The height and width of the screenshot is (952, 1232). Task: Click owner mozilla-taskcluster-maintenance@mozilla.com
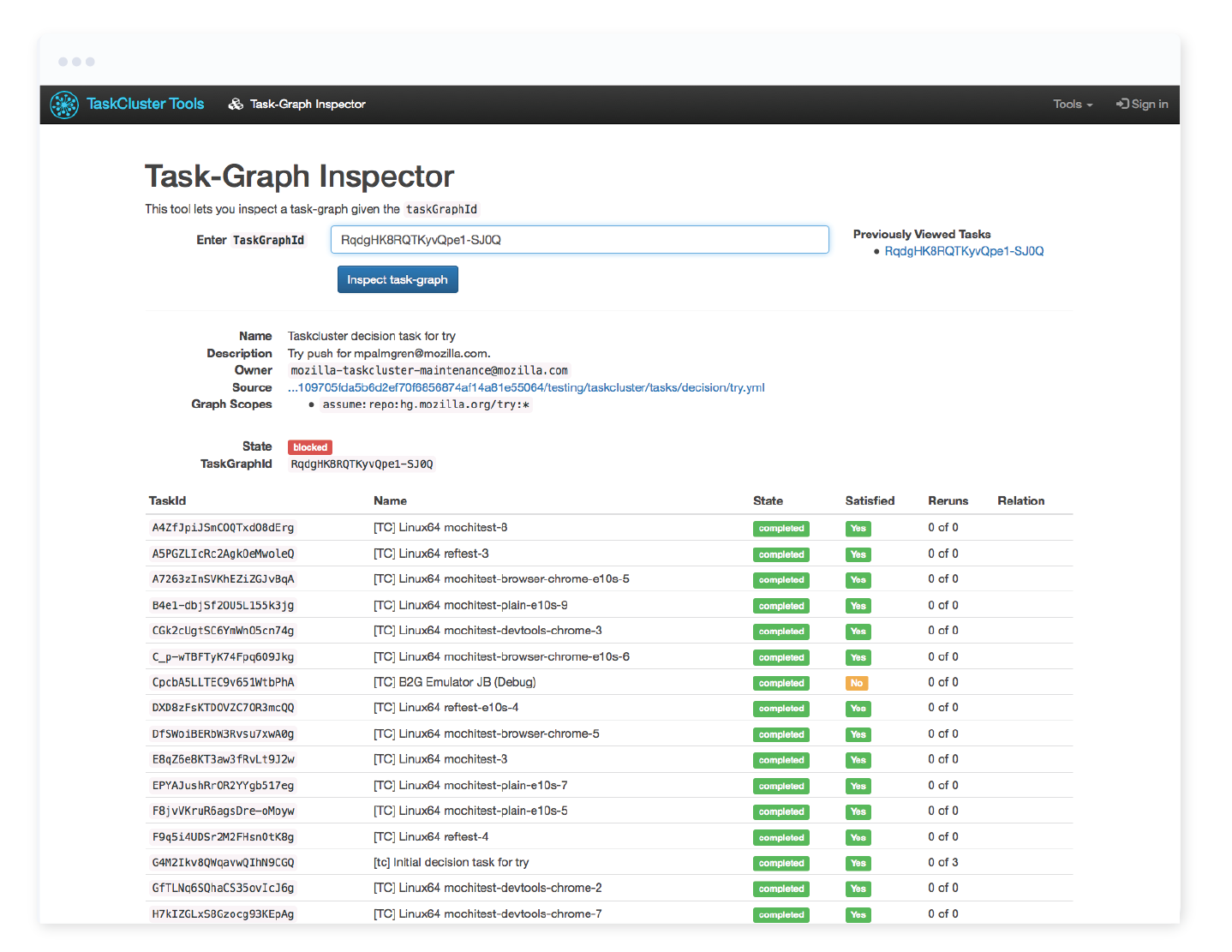pos(429,370)
